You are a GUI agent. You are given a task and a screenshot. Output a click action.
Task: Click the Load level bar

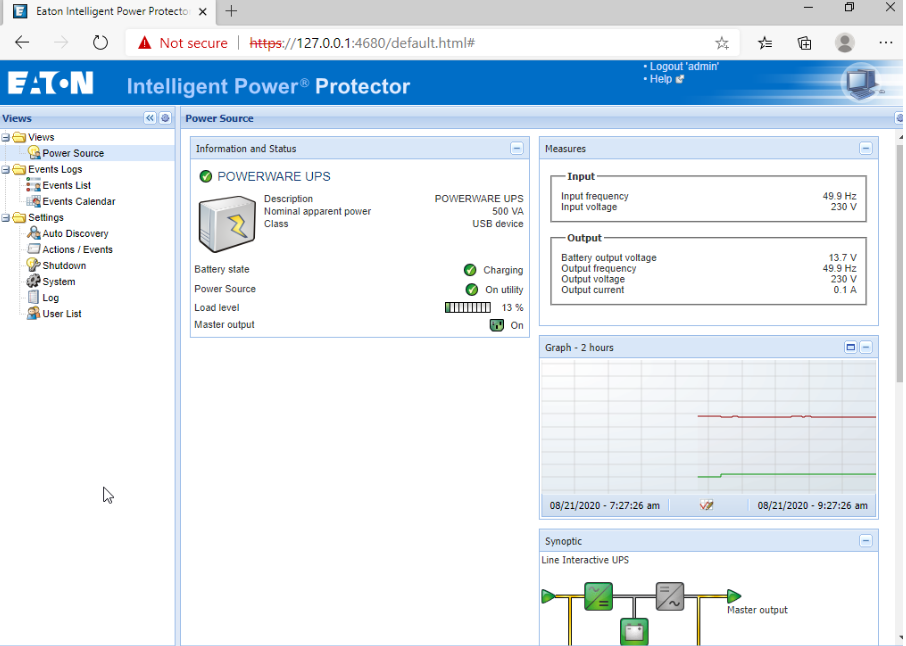[468, 307]
